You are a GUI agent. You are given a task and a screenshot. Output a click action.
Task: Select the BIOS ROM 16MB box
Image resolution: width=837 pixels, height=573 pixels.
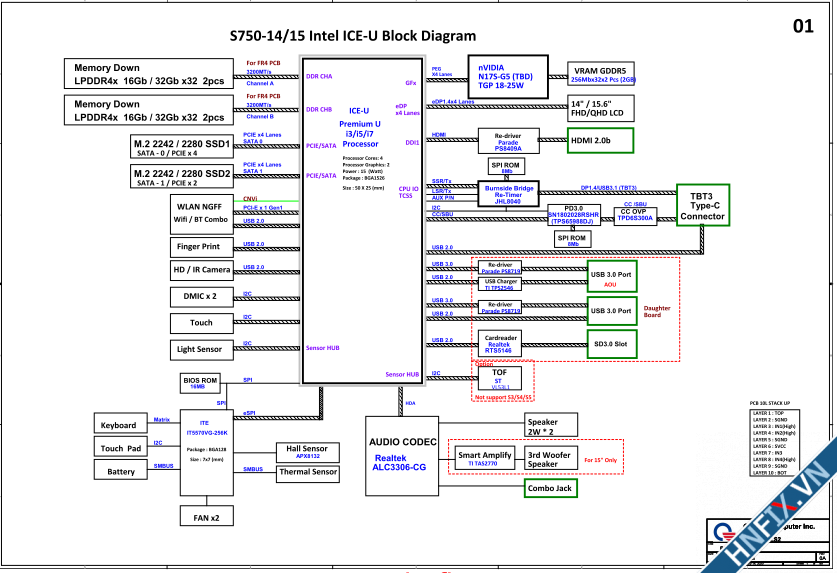click(x=198, y=382)
